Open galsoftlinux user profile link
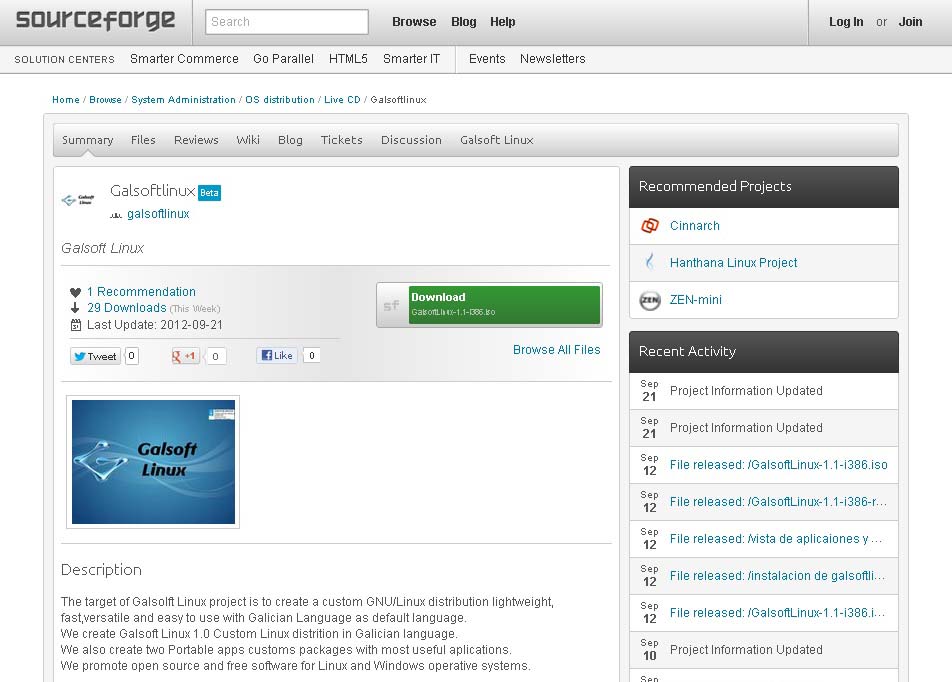 [x=158, y=214]
